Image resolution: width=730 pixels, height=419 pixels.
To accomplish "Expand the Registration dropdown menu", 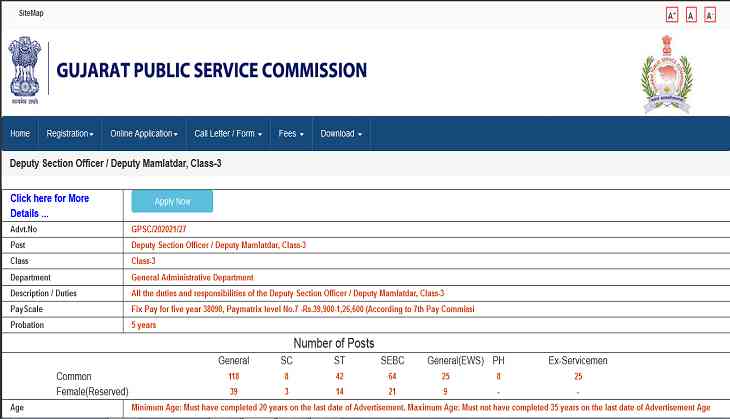I will click(70, 134).
